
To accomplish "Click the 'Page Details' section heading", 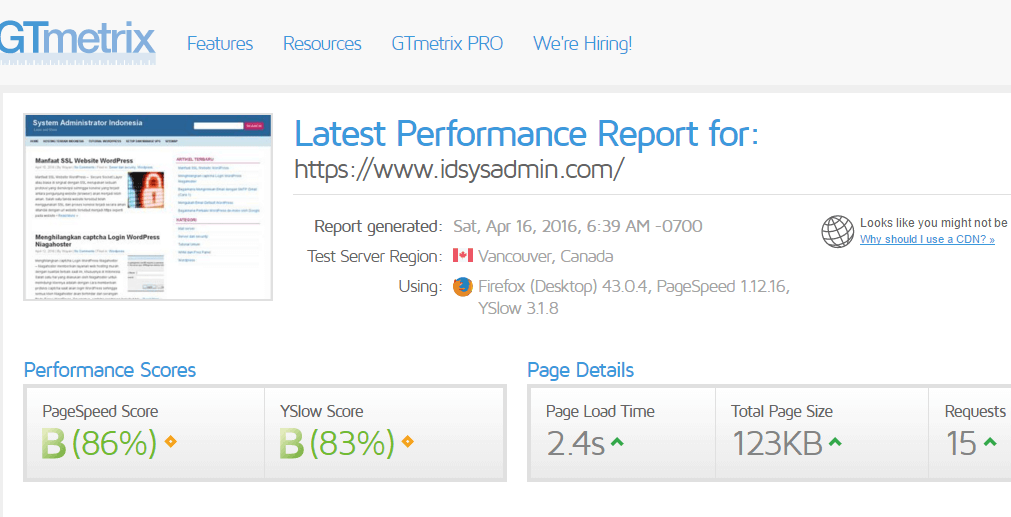I will 580,370.
